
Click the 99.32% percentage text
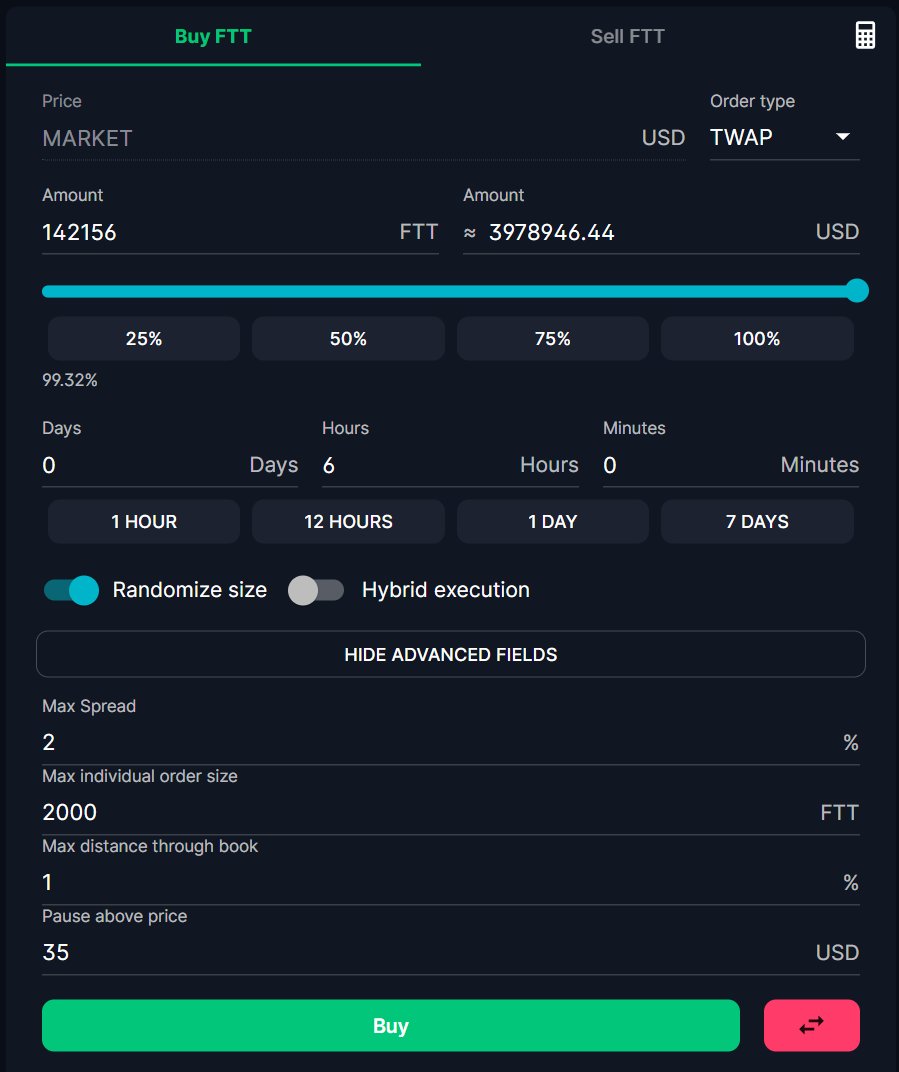click(70, 380)
